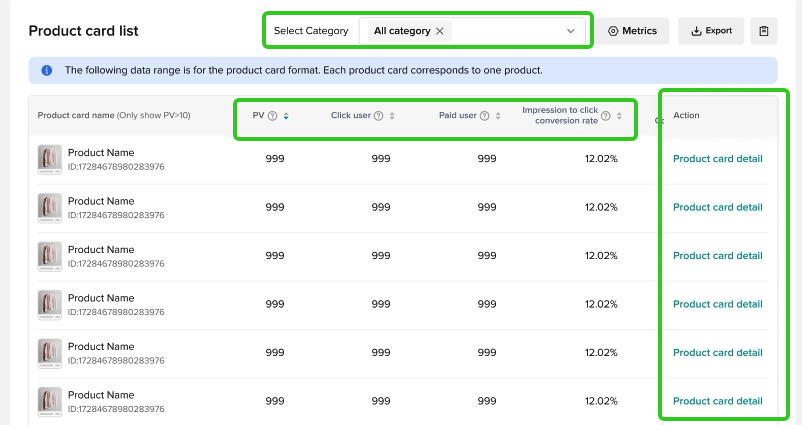The image size is (802, 425).
Task: Sort by Click user column arrows
Action: pyautogui.click(x=392, y=116)
